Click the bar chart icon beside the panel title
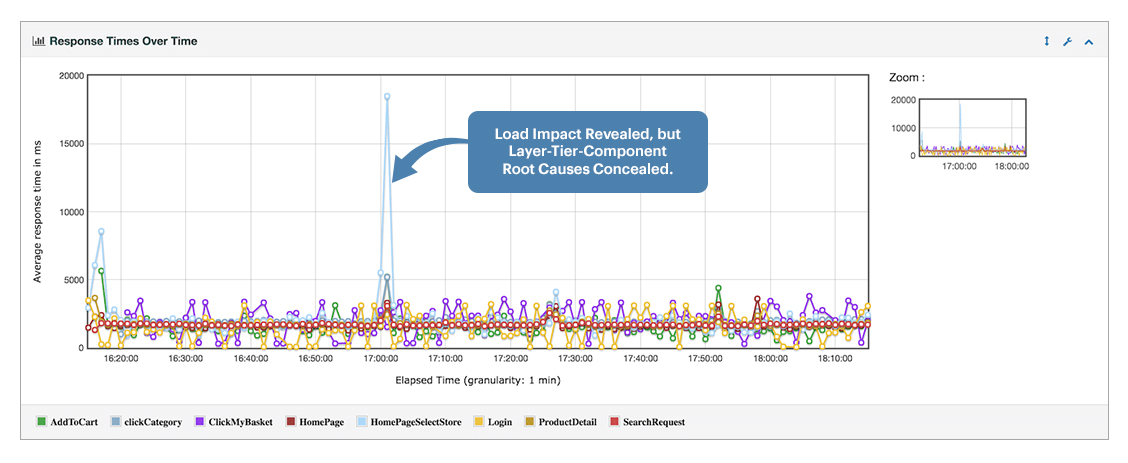1128x463 pixels. pos(39,42)
